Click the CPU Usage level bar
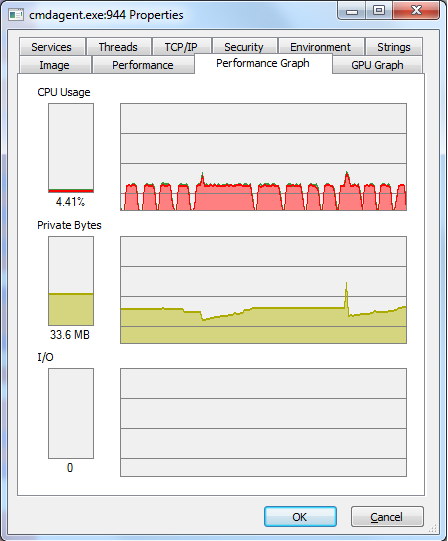This screenshot has width=448, height=541. click(x=71, y=148)
